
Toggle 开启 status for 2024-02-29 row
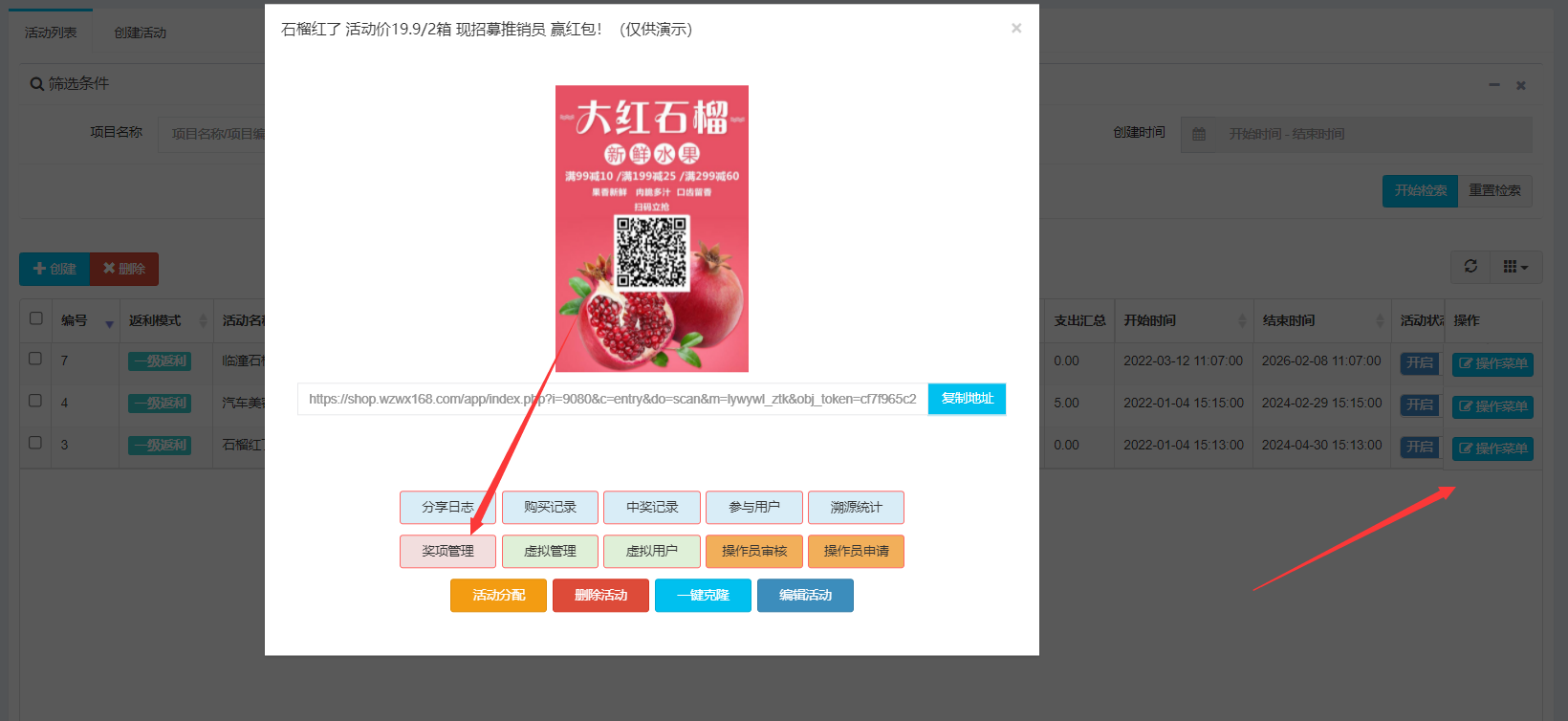click(x=1420, y=405)
